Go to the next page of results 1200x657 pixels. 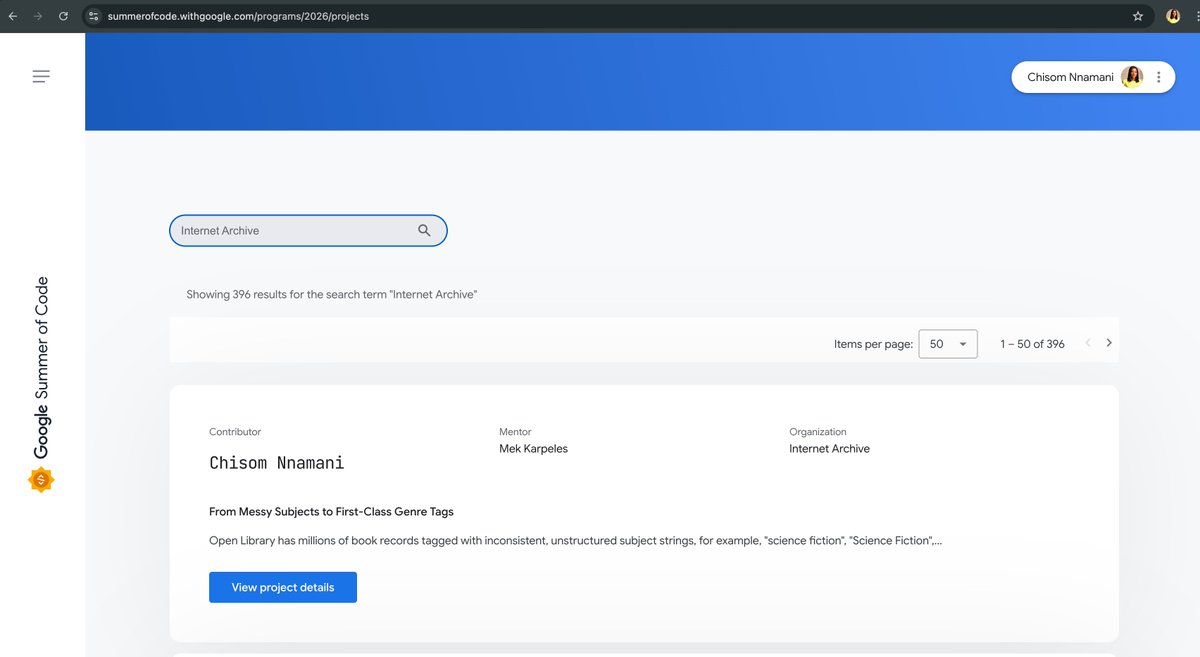pyautogui.click(x=1109, y=343)
